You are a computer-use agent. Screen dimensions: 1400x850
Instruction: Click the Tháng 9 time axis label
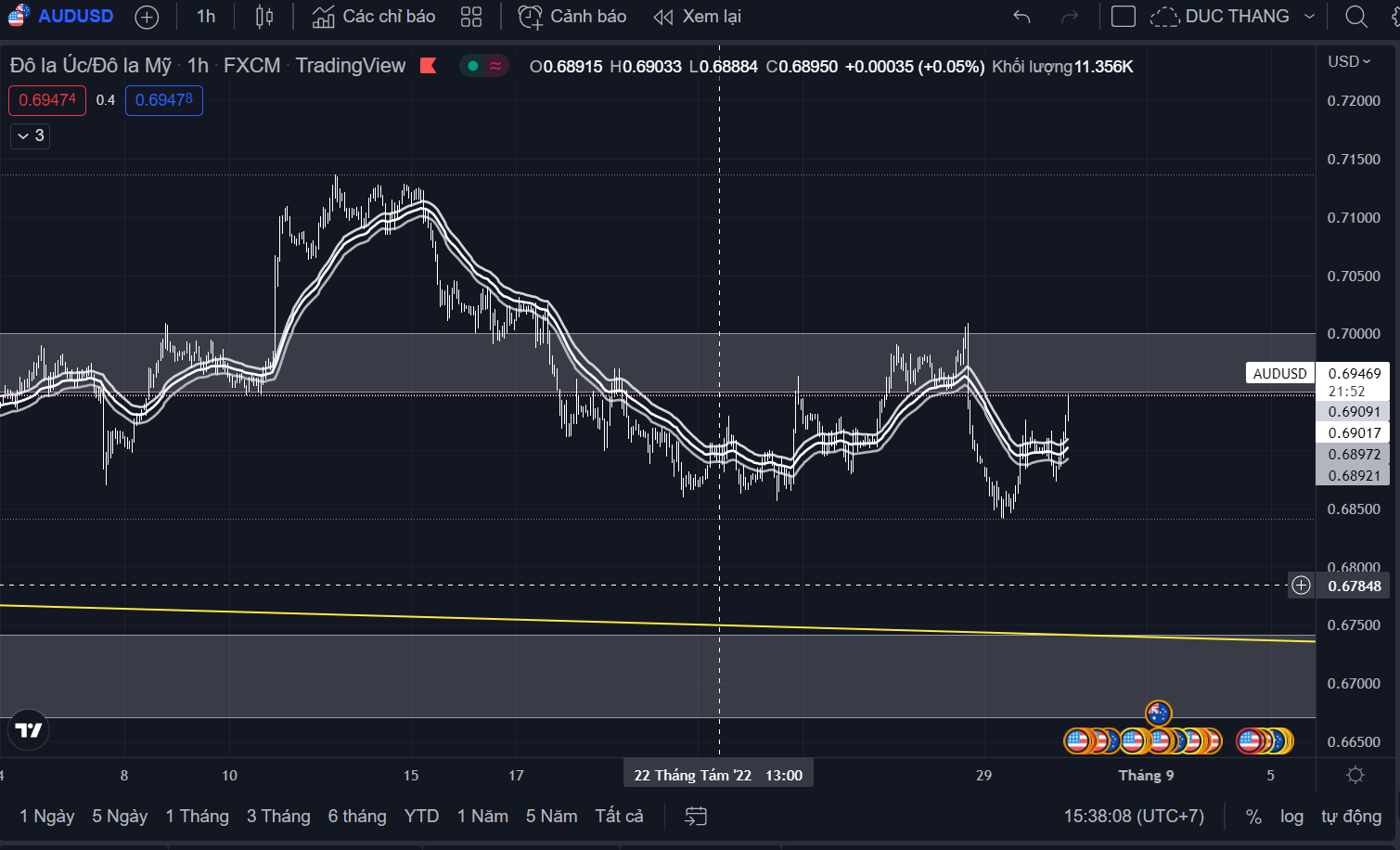tap(1146, 775)
